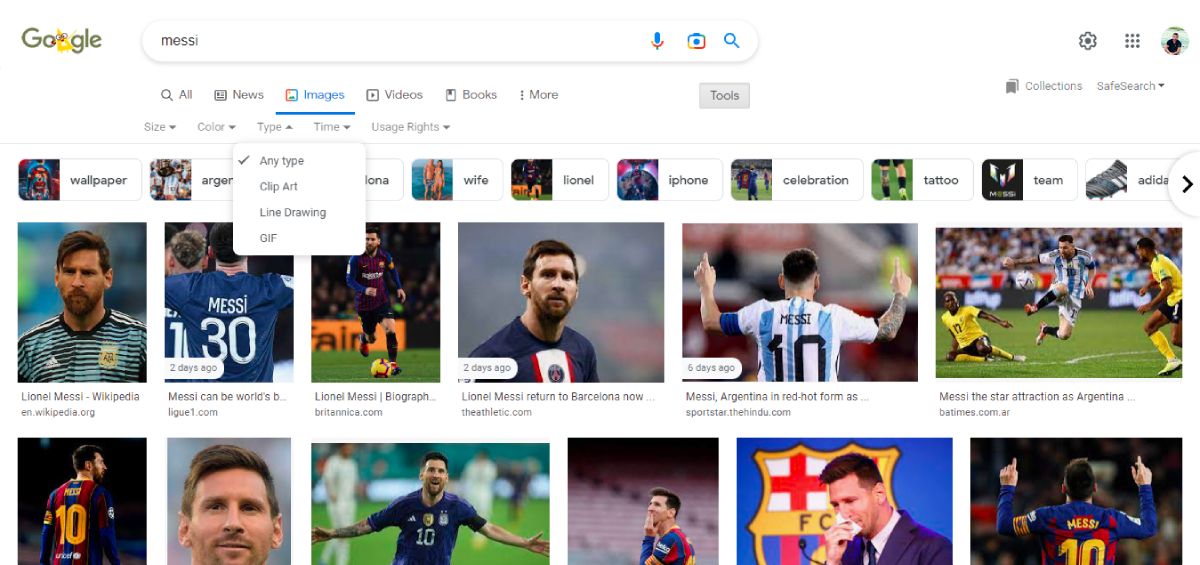Open the 'Lionel Messi | Biograph...' link
The width and height of the screenshot is (1200, 565).
pyautogui.click(x=376, y=397)
